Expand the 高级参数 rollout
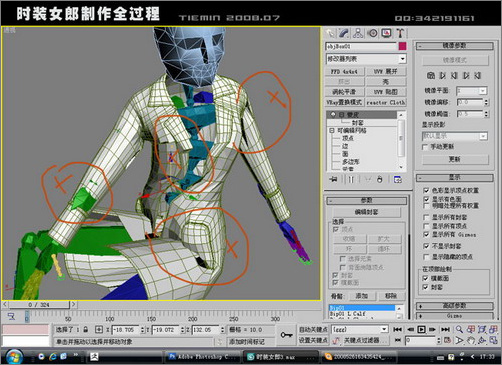 point(455,306)
